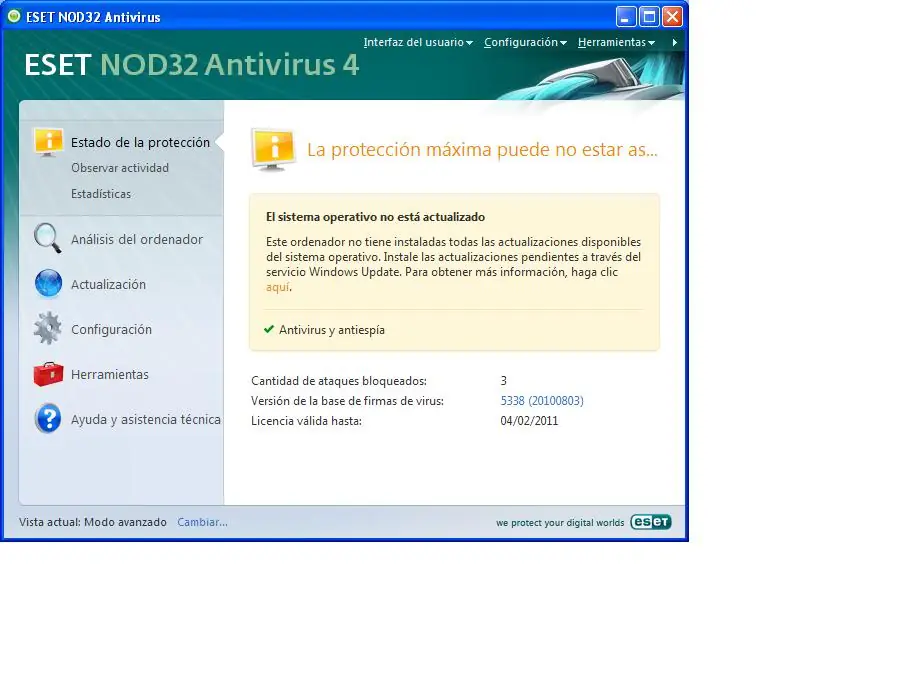Viewport: 900px width, 700px height.
Task: Open Estadísticas in the sidebar
Action: tap(101, 194)
